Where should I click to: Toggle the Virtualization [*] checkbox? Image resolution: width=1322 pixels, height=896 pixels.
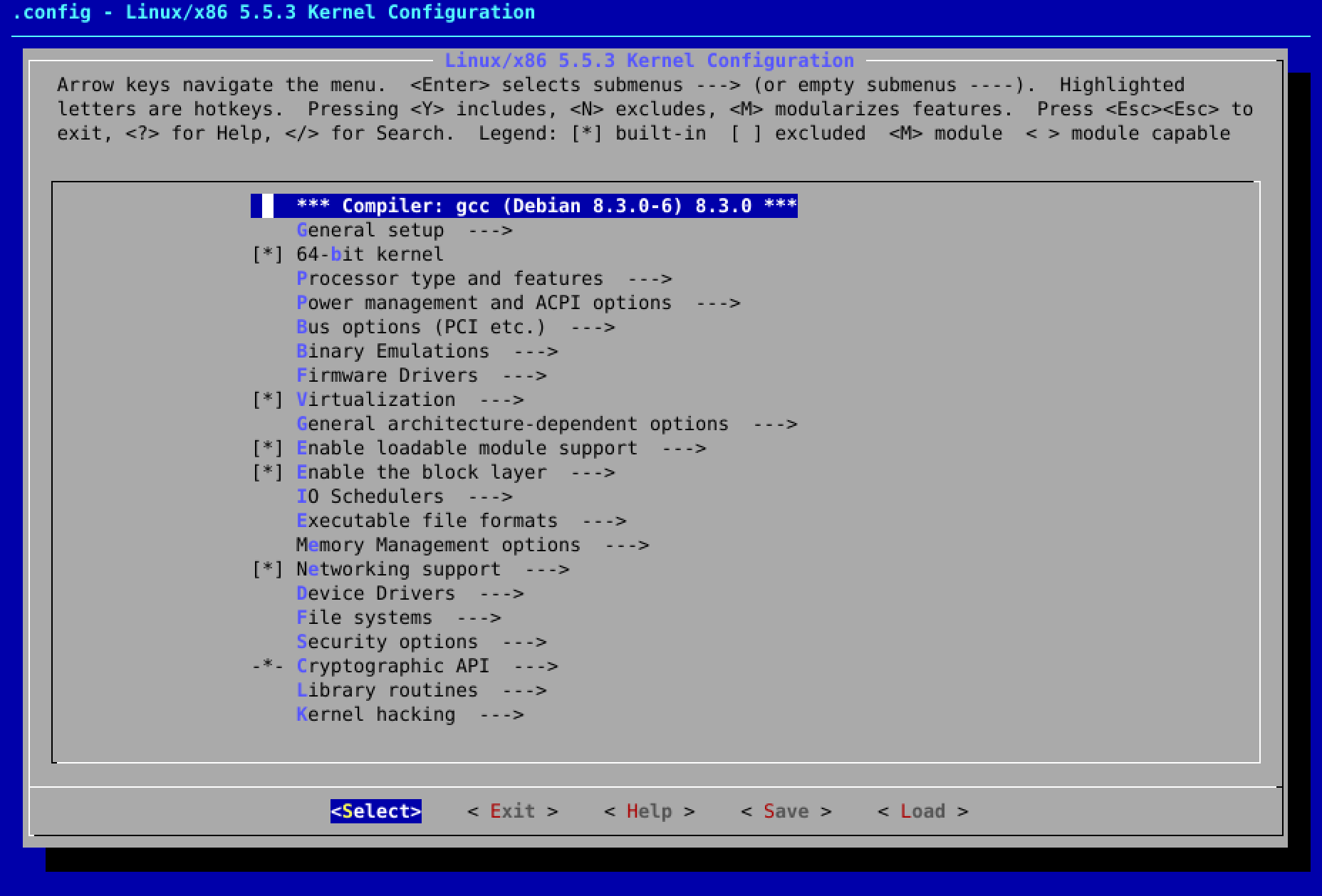[268, 400]
